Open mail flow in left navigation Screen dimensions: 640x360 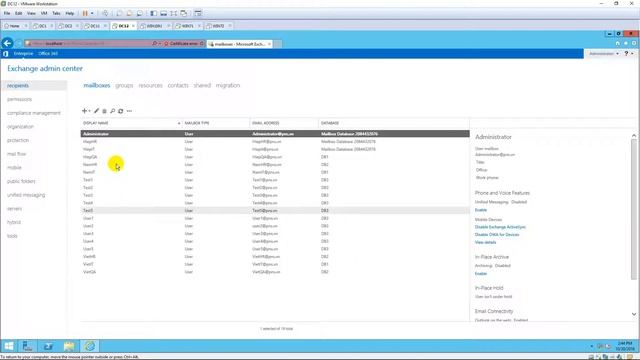[16, 154]
